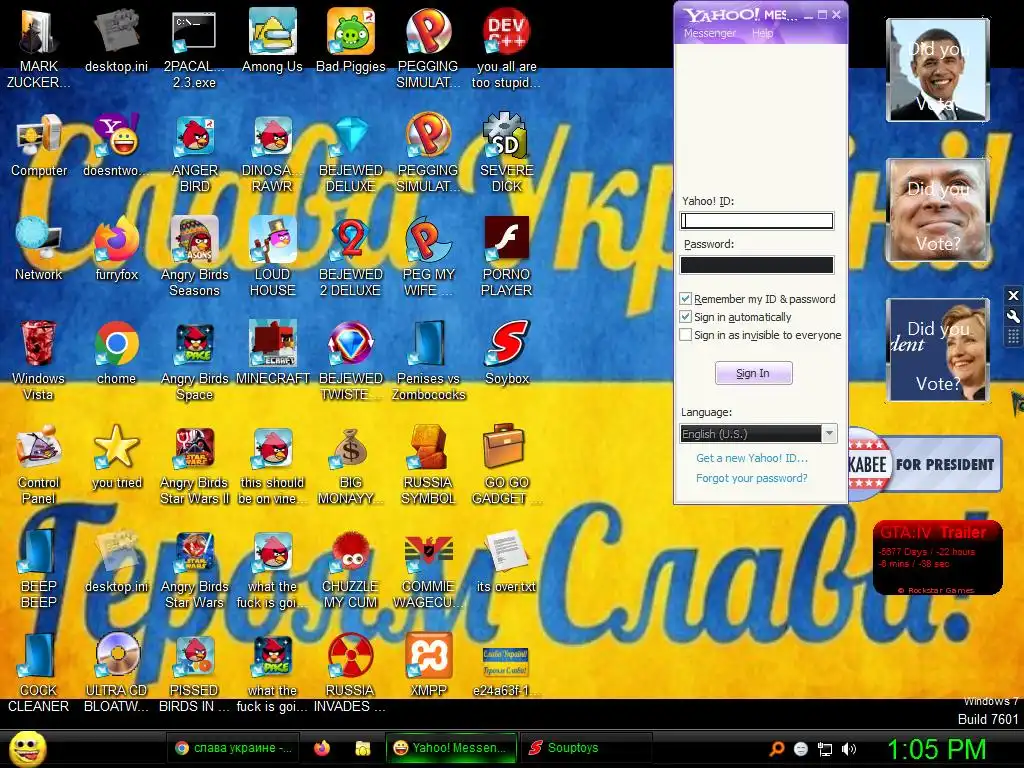Open the smiley face Start button

(x=28, y=748)
